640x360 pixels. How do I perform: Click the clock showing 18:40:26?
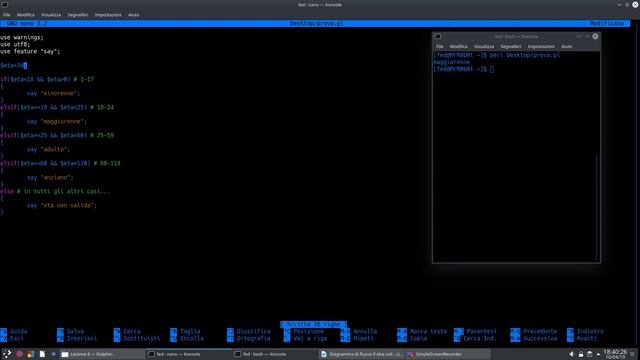[615, 354]
